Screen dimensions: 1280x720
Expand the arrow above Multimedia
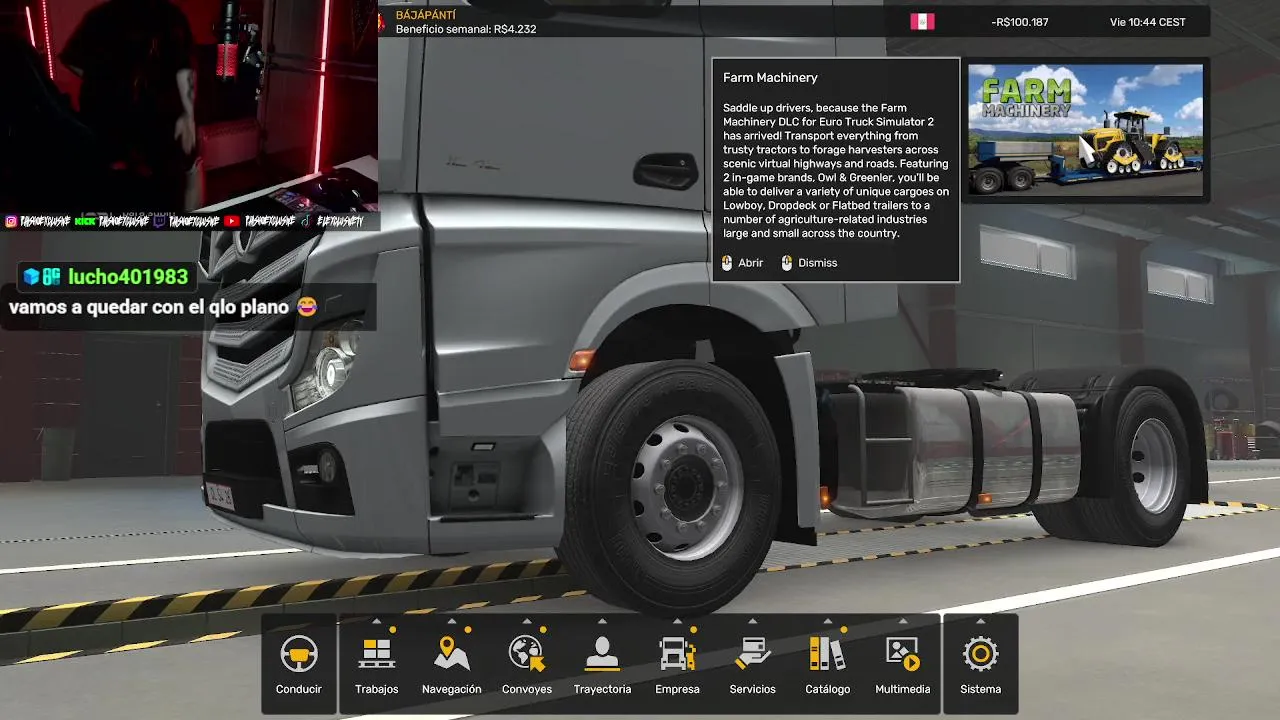tap(902, 621)
